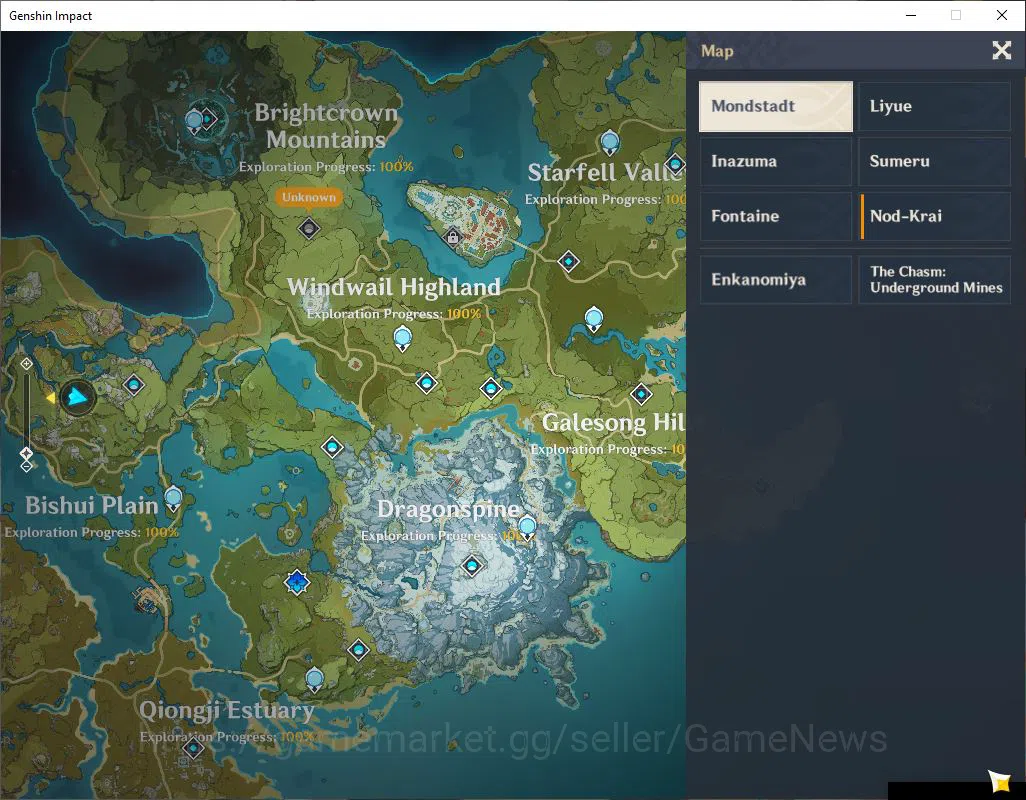The image size is (1026, 800).
Task: Click the yellow star icon in bottom corner
Action: click(x=999, y=780)
